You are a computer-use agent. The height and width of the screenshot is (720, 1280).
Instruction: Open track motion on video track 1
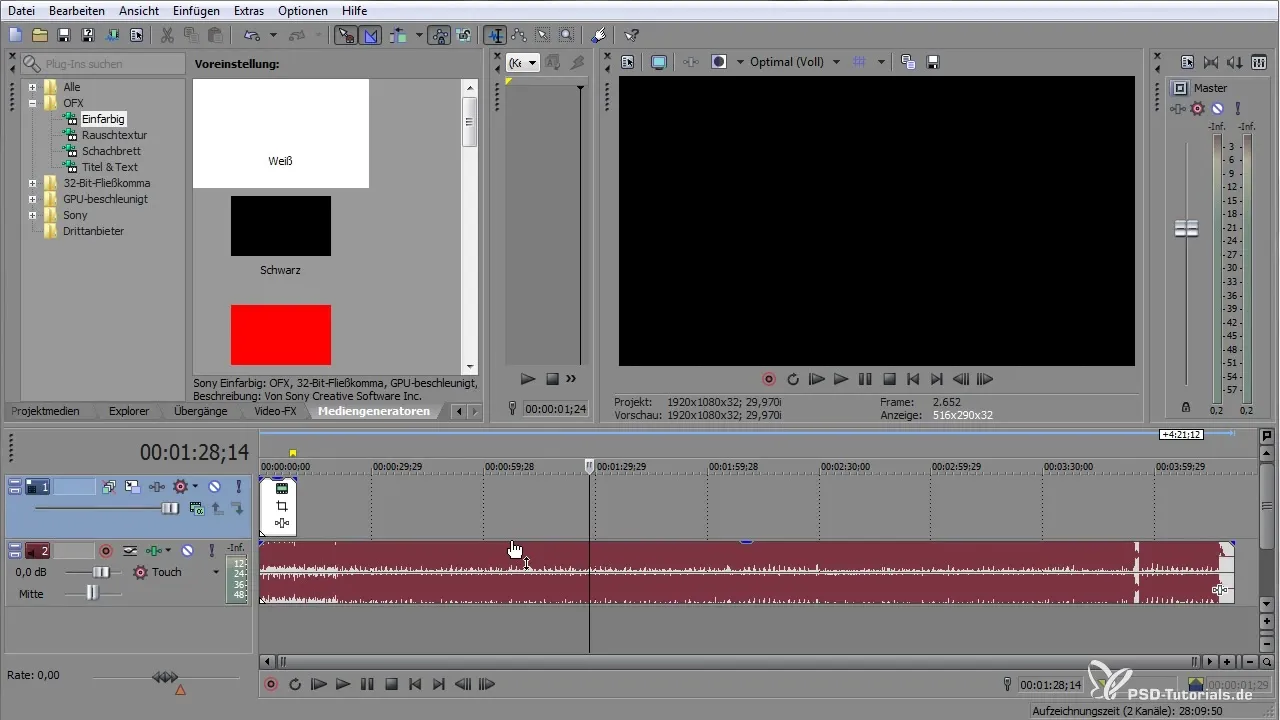[132, 487]
